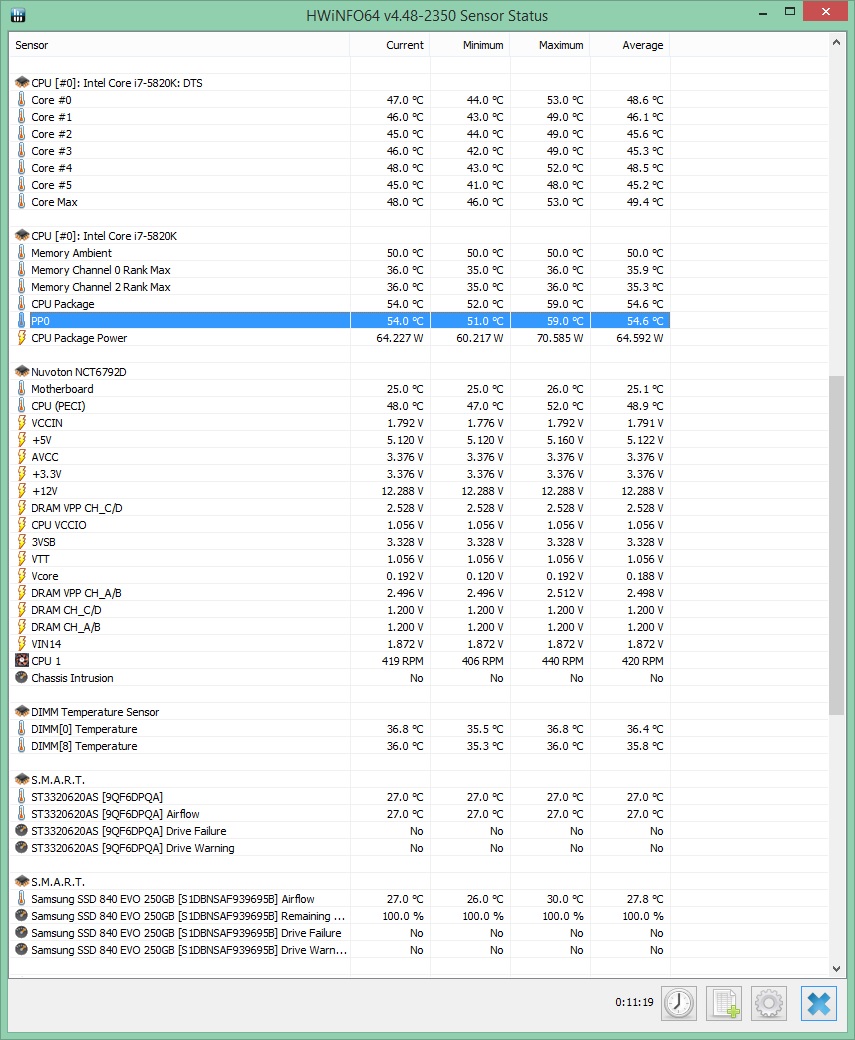This screenshot has height=1040, width=855.
Task: Click lightning icon beside CPU Package Power
Action: (x=21, y=338)
